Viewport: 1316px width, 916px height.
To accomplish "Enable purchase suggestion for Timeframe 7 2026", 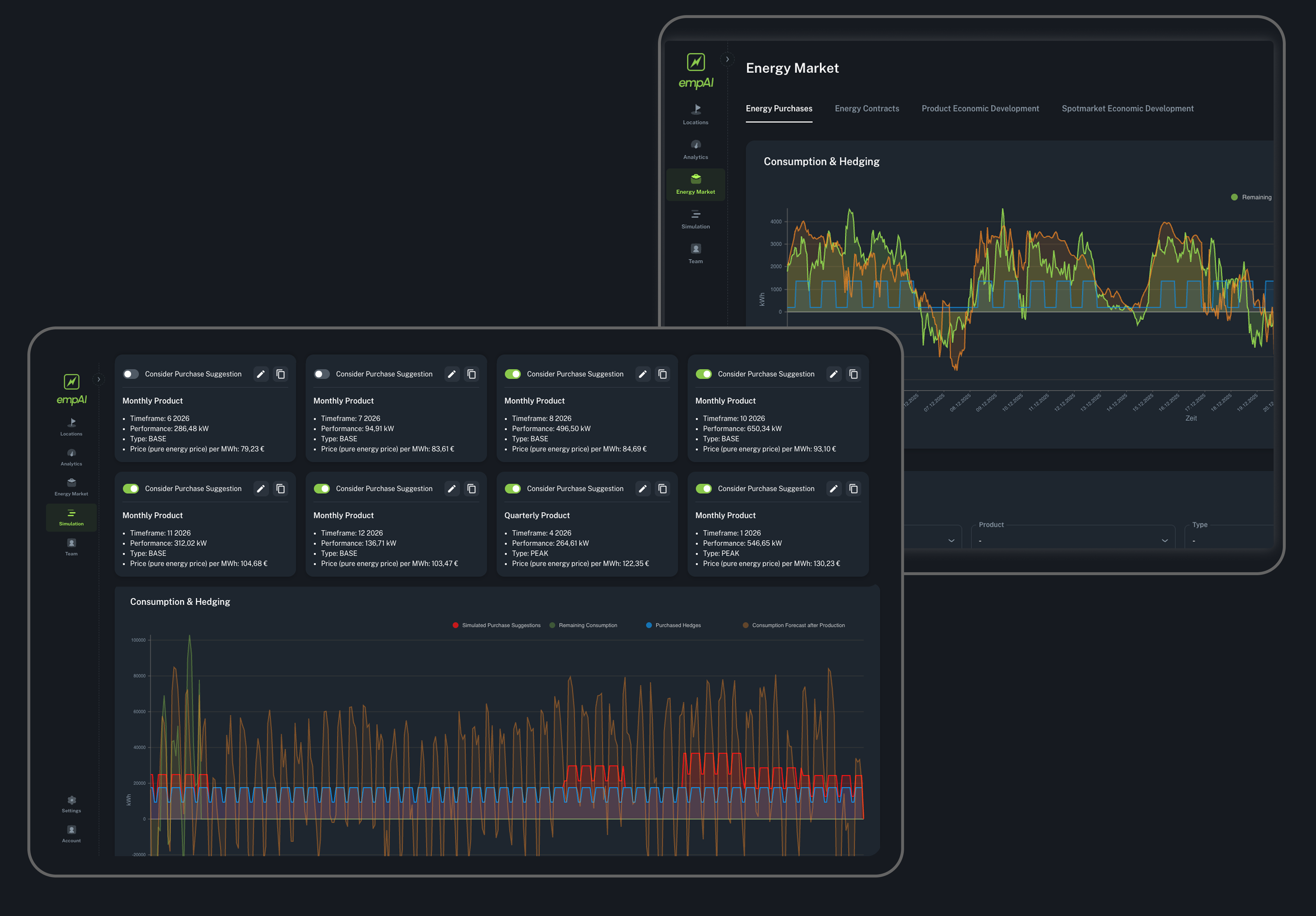I will [321, 374].
